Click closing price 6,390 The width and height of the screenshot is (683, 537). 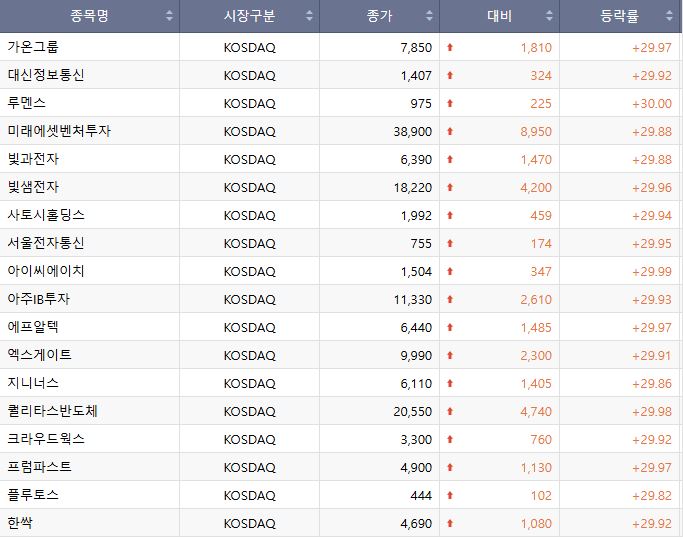[416, 159]
